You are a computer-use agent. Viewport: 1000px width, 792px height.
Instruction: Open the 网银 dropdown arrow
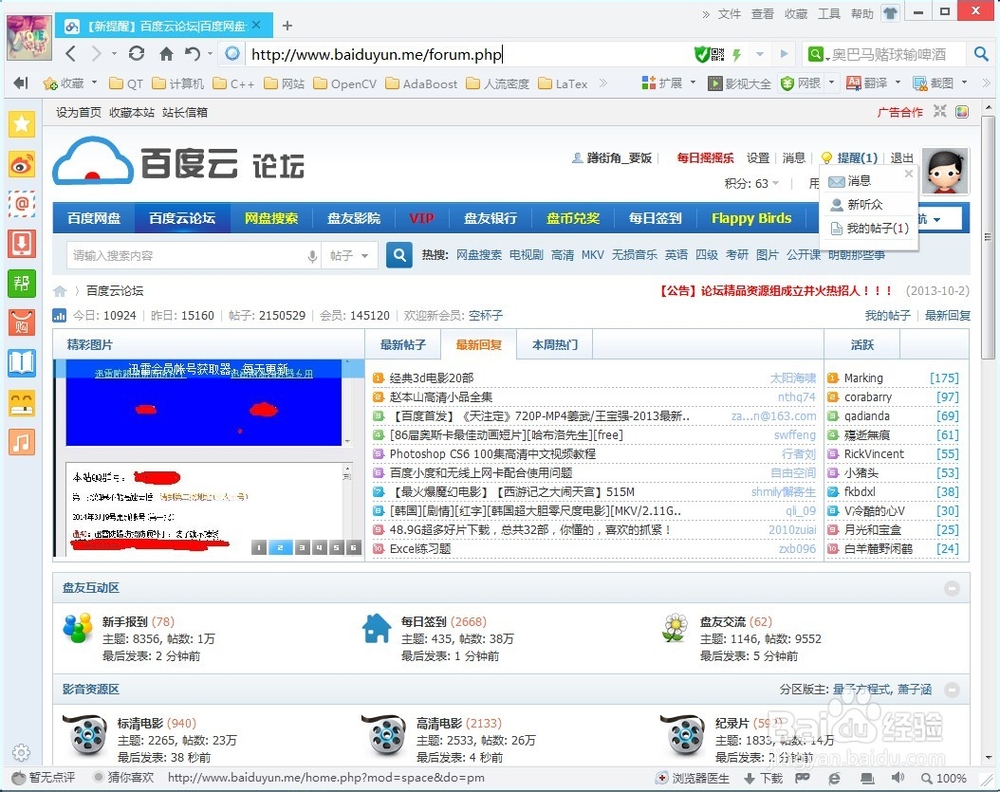pyautogui.click(x=832, y=83)
